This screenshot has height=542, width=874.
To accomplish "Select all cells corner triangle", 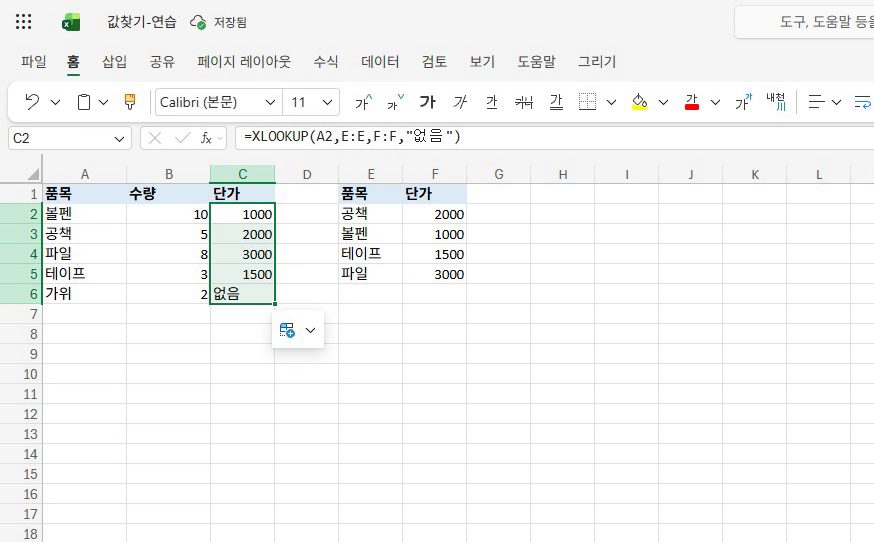I will (x=33, y=174).
